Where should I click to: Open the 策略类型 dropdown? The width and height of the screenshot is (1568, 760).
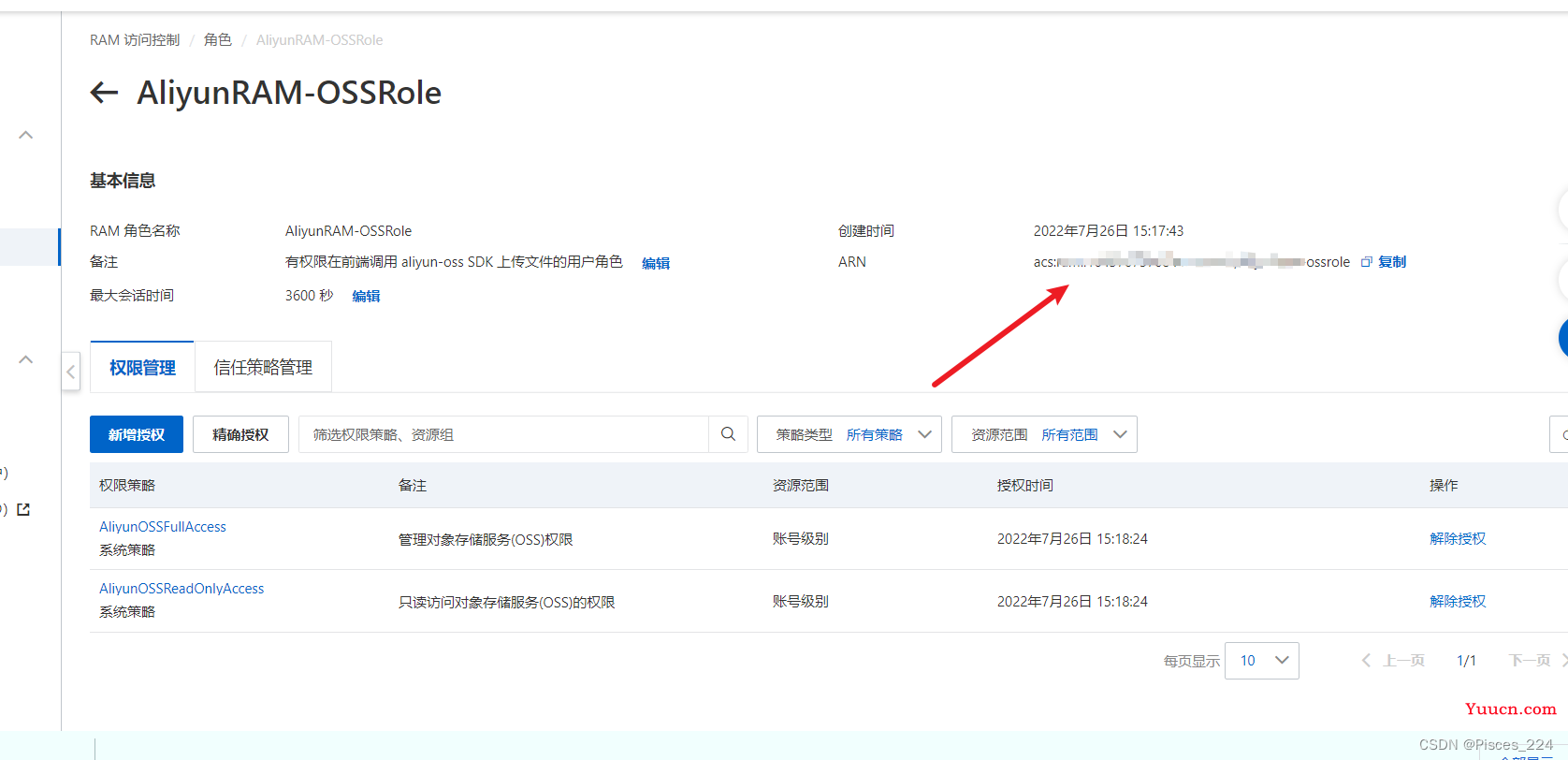pyautogui.click(x=849, y=434)
